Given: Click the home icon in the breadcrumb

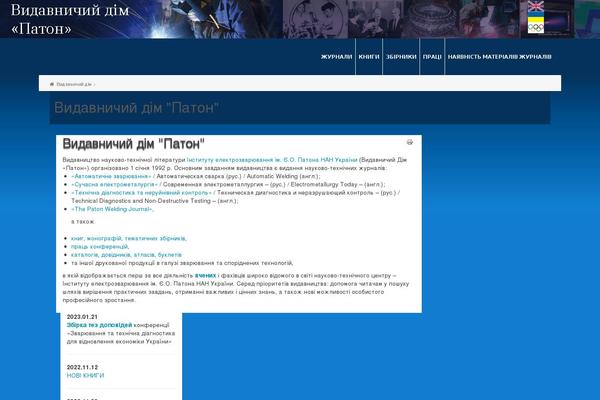Looking at the screenshot, I should (x=52, y=84).
